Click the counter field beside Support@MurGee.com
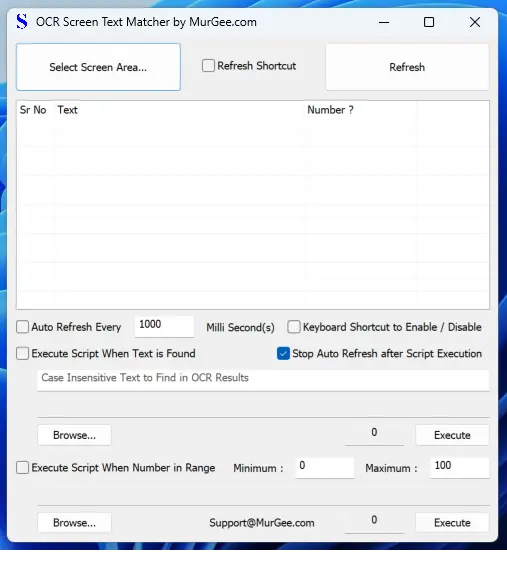 pyautogui.click(x=374, y=523)
